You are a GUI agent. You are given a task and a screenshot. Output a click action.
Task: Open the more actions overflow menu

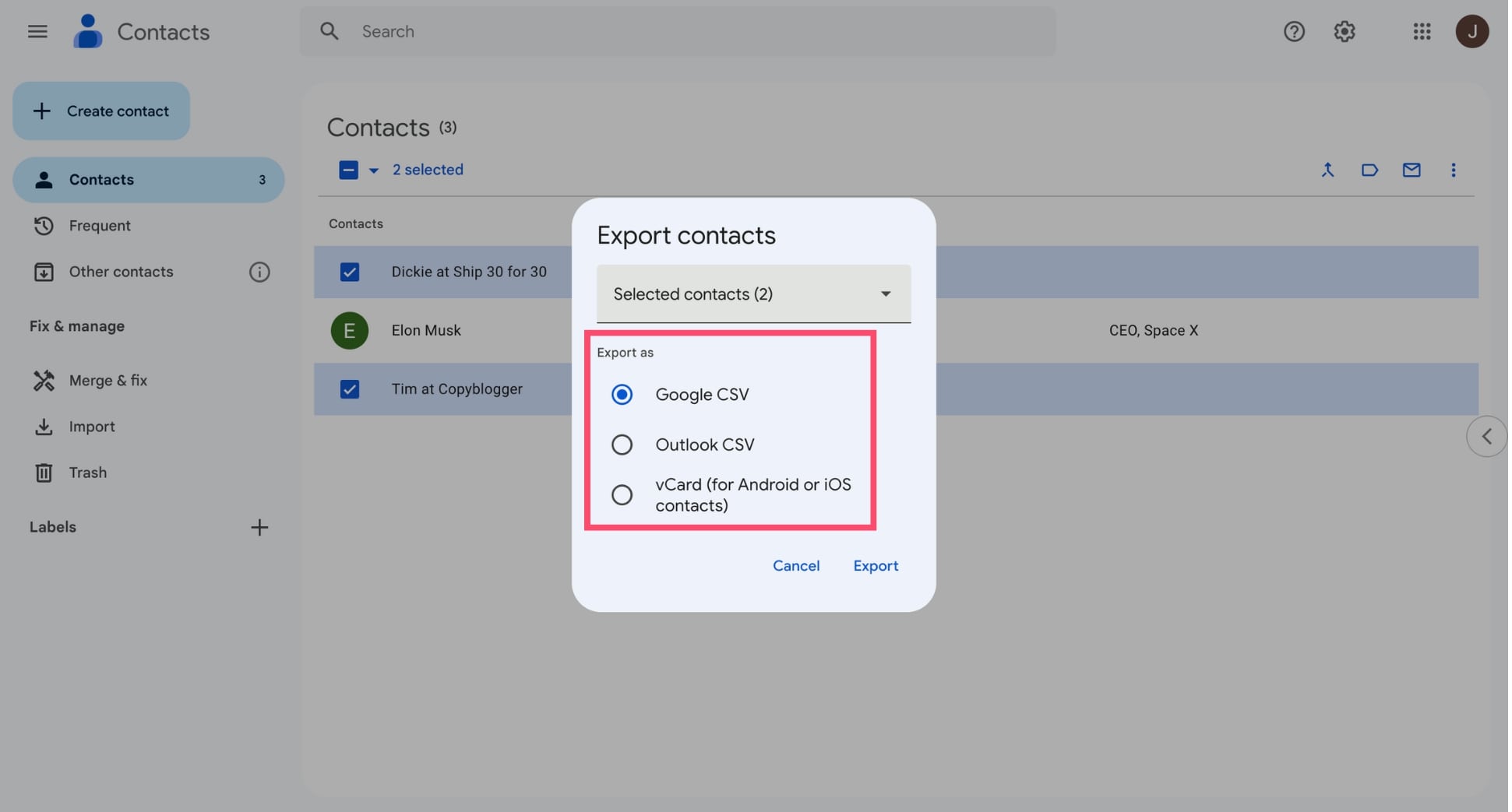click(1453, 170)
